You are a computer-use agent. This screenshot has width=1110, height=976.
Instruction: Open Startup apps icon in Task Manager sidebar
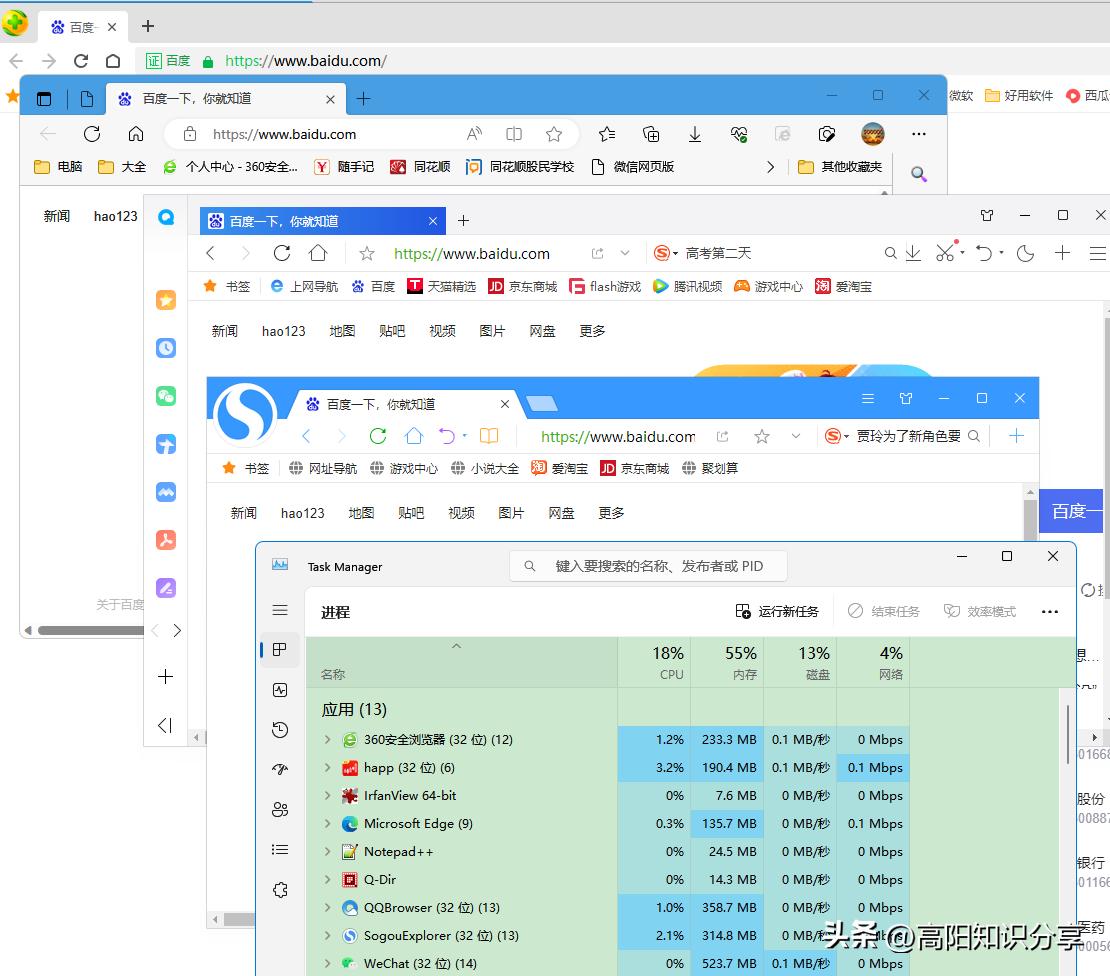click(x=280, y=769)
